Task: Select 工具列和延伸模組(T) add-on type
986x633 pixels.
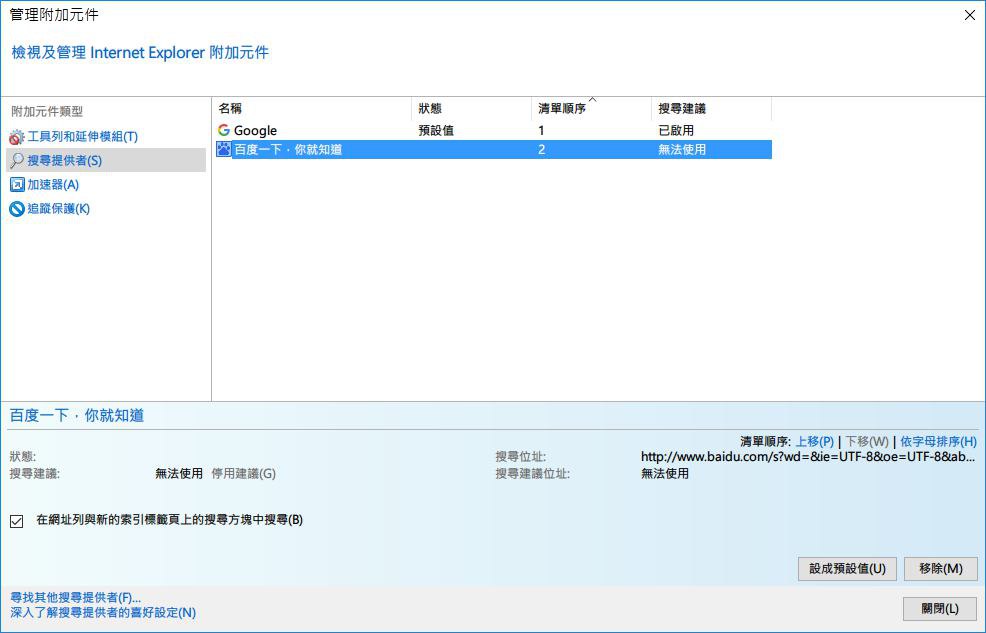Action: tap(82, 136)
